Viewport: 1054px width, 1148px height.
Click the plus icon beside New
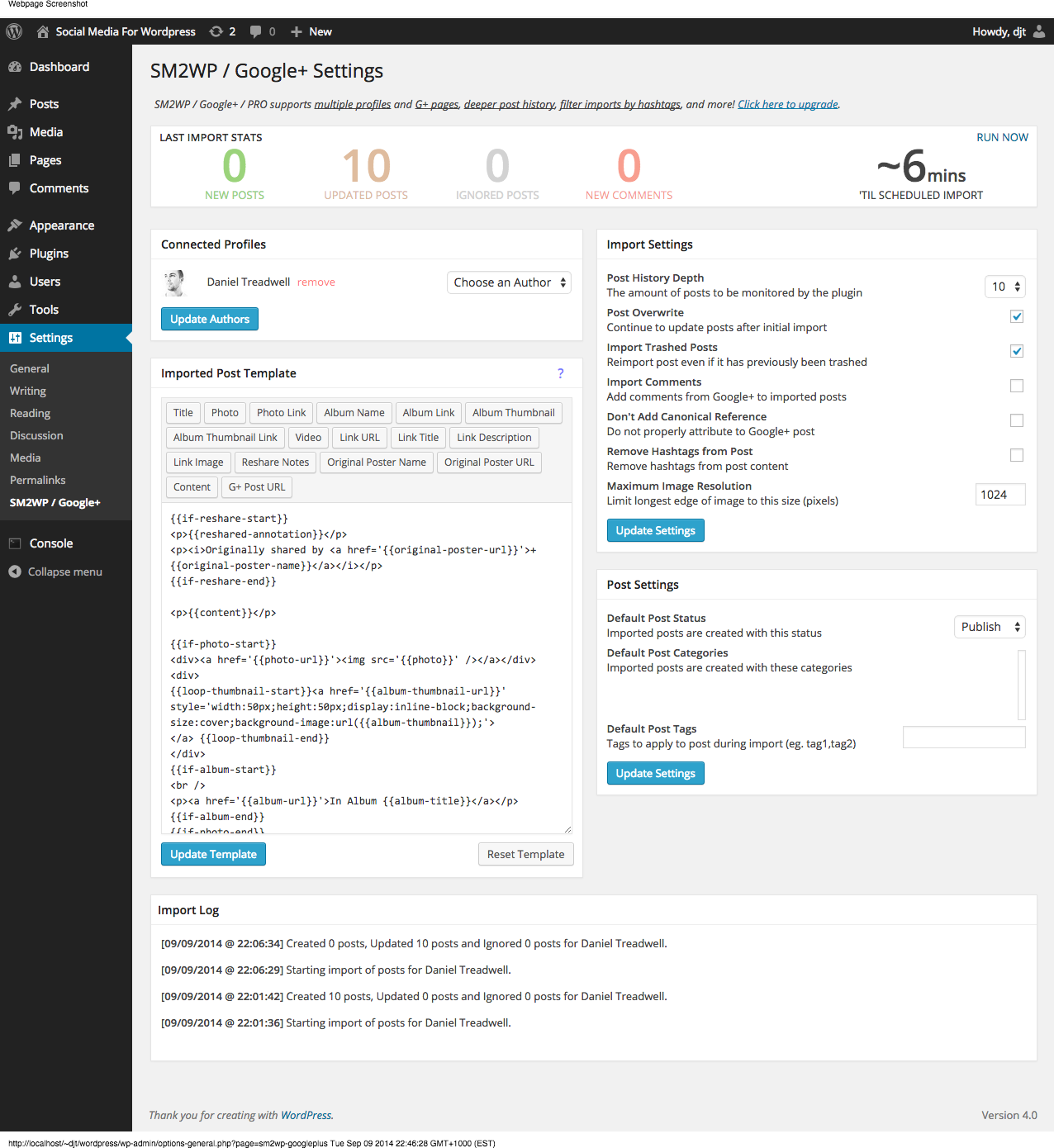[297, 31]
